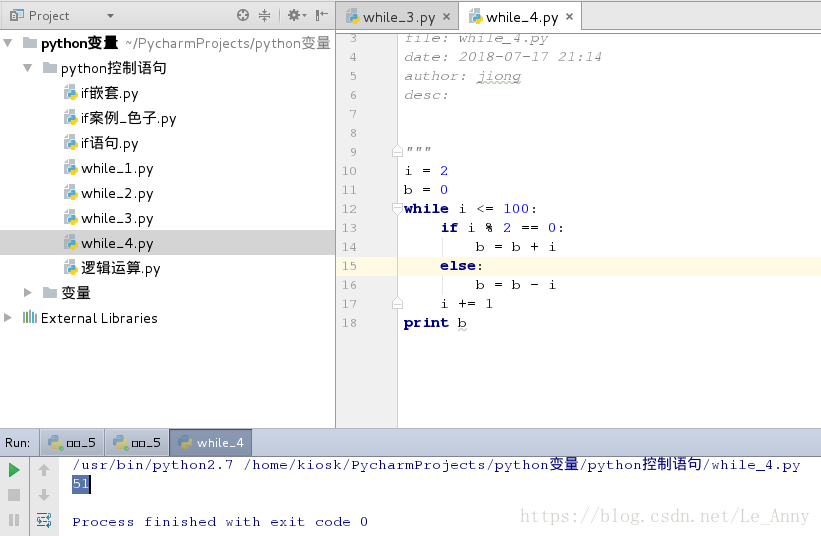
Task: Switch to the while_3.py editor tab
Action: (398, 17)
